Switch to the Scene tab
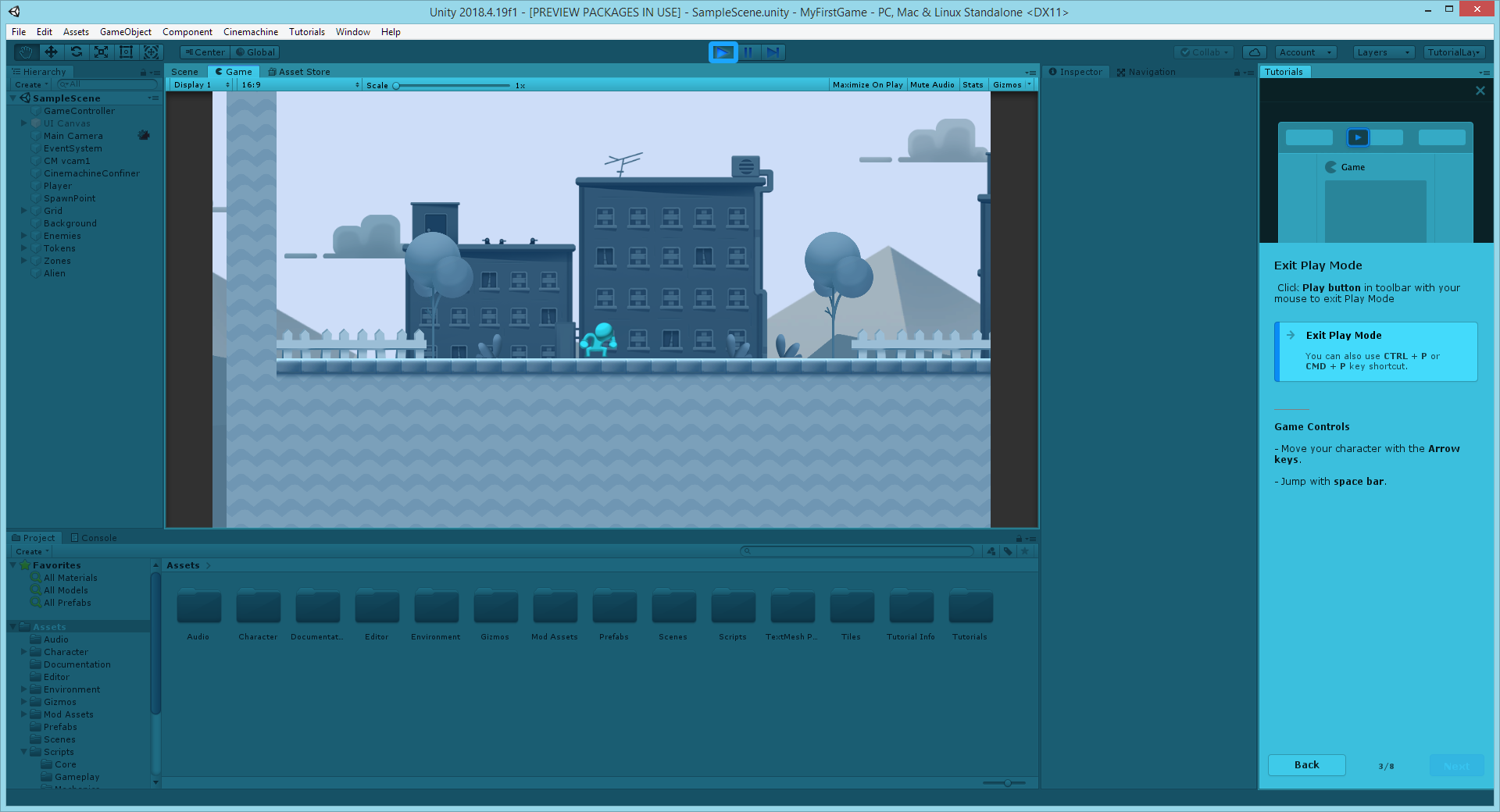The width and height of the screenshot is (1500, 812). click(x=185, y=72)
